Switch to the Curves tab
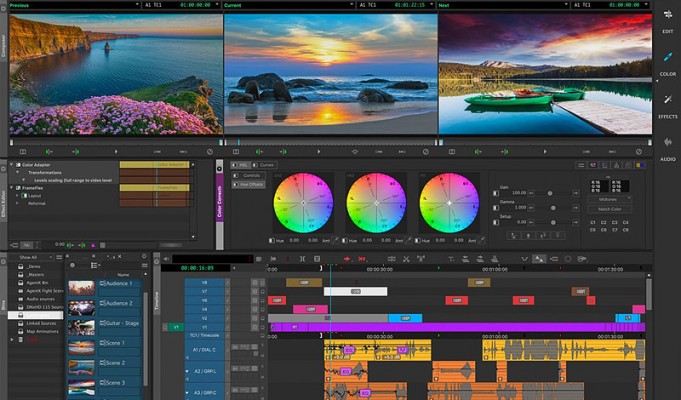 pos(264,165)
